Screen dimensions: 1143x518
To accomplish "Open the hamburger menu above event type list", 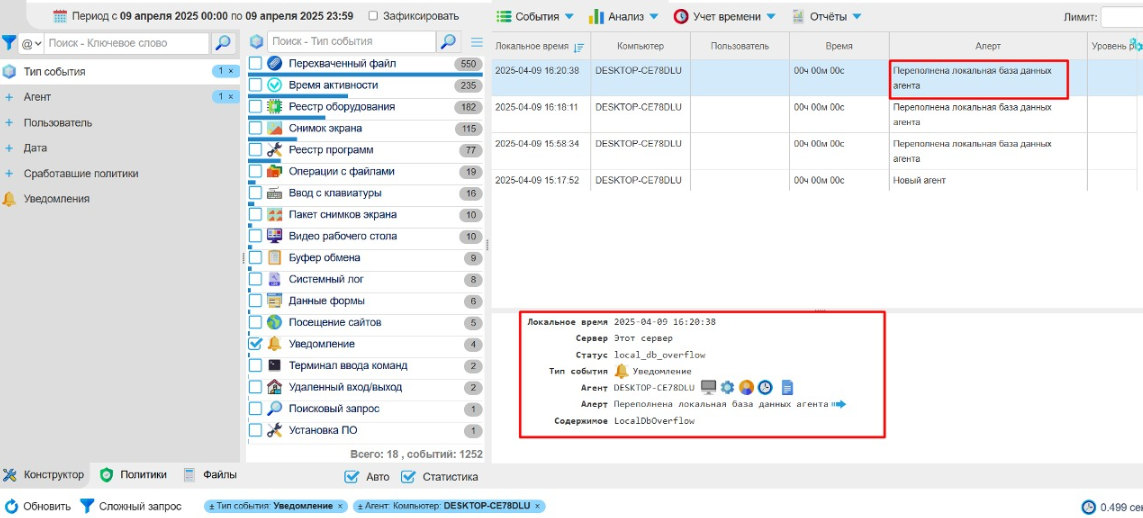I will click(477, 42).
